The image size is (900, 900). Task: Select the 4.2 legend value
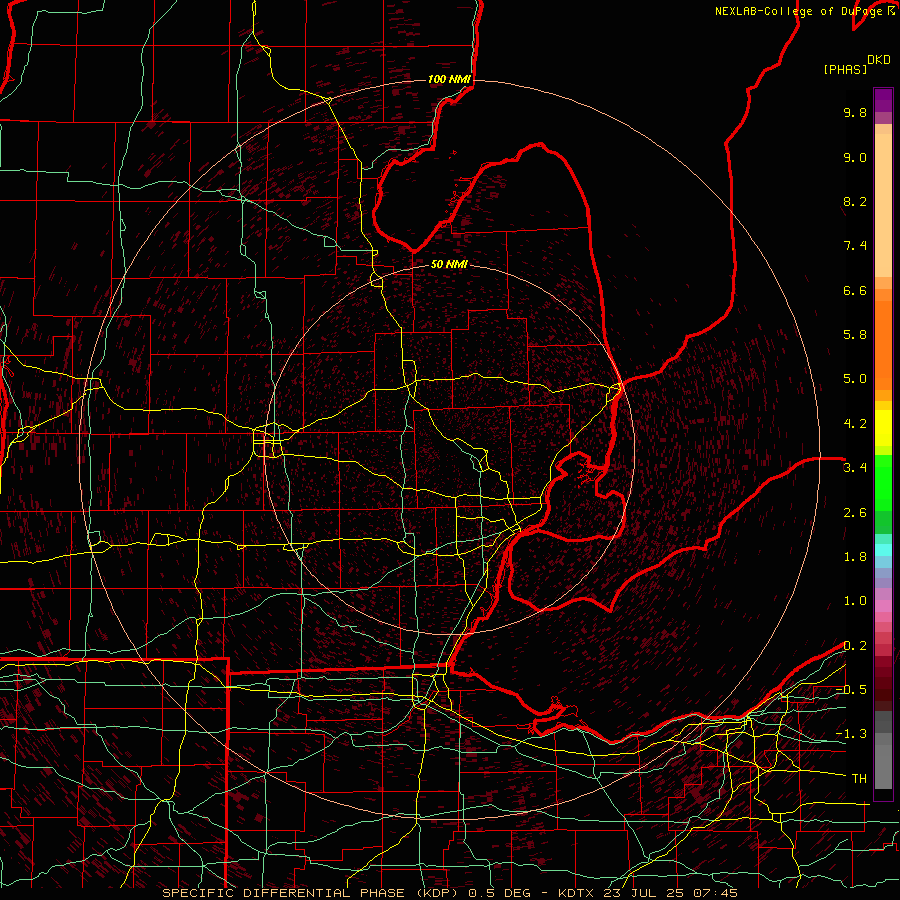tap(855, 424)
